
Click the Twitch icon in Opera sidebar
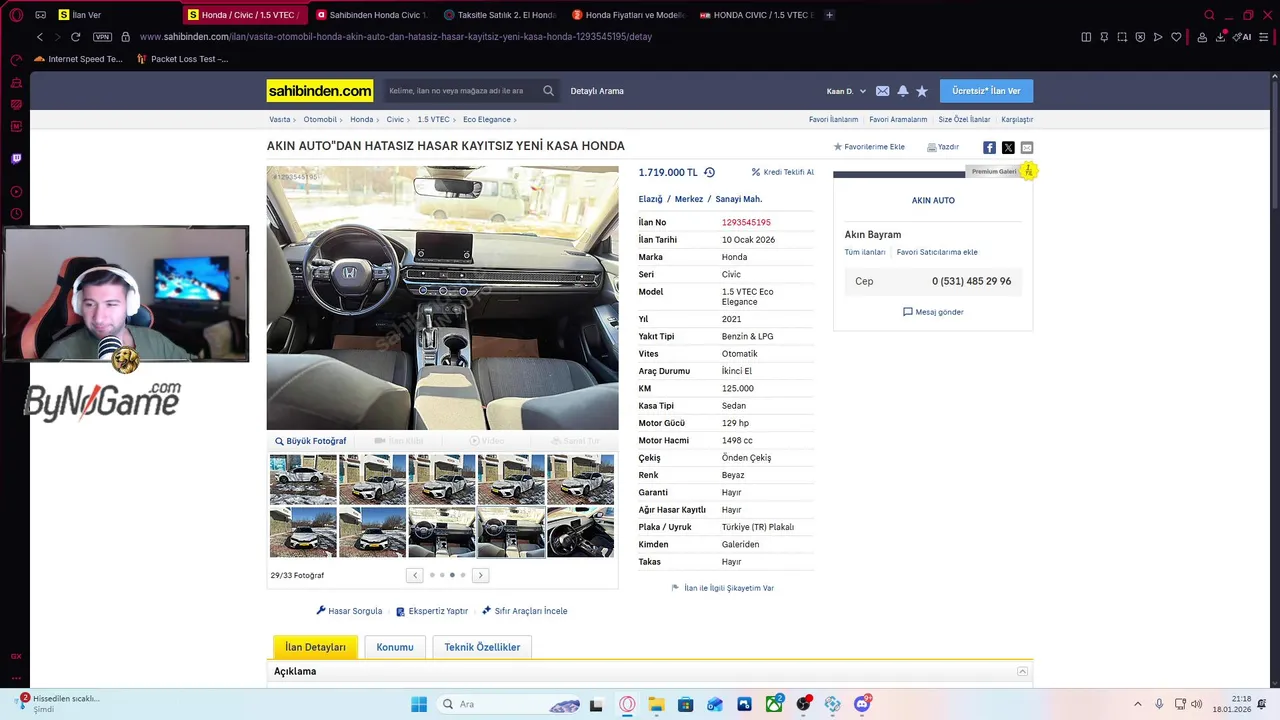[16, 158]
